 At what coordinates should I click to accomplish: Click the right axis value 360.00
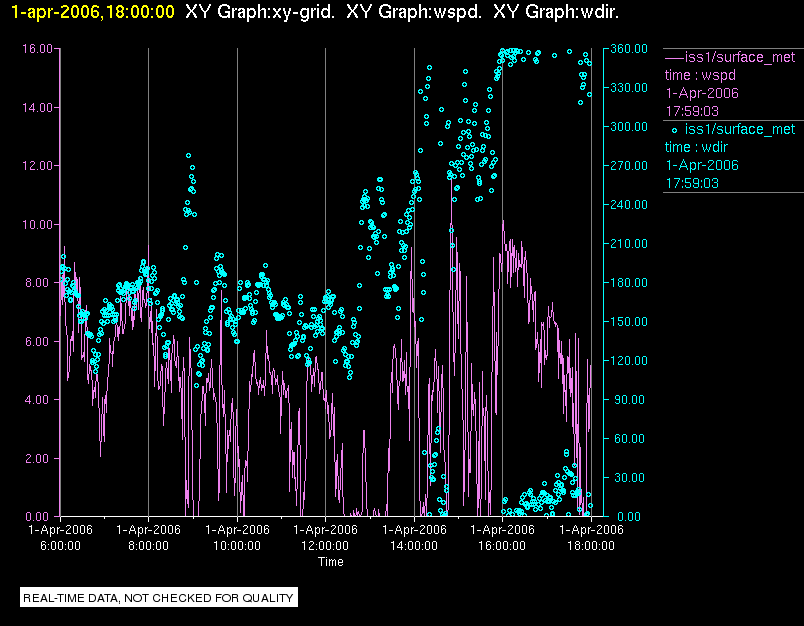point(629,49)
